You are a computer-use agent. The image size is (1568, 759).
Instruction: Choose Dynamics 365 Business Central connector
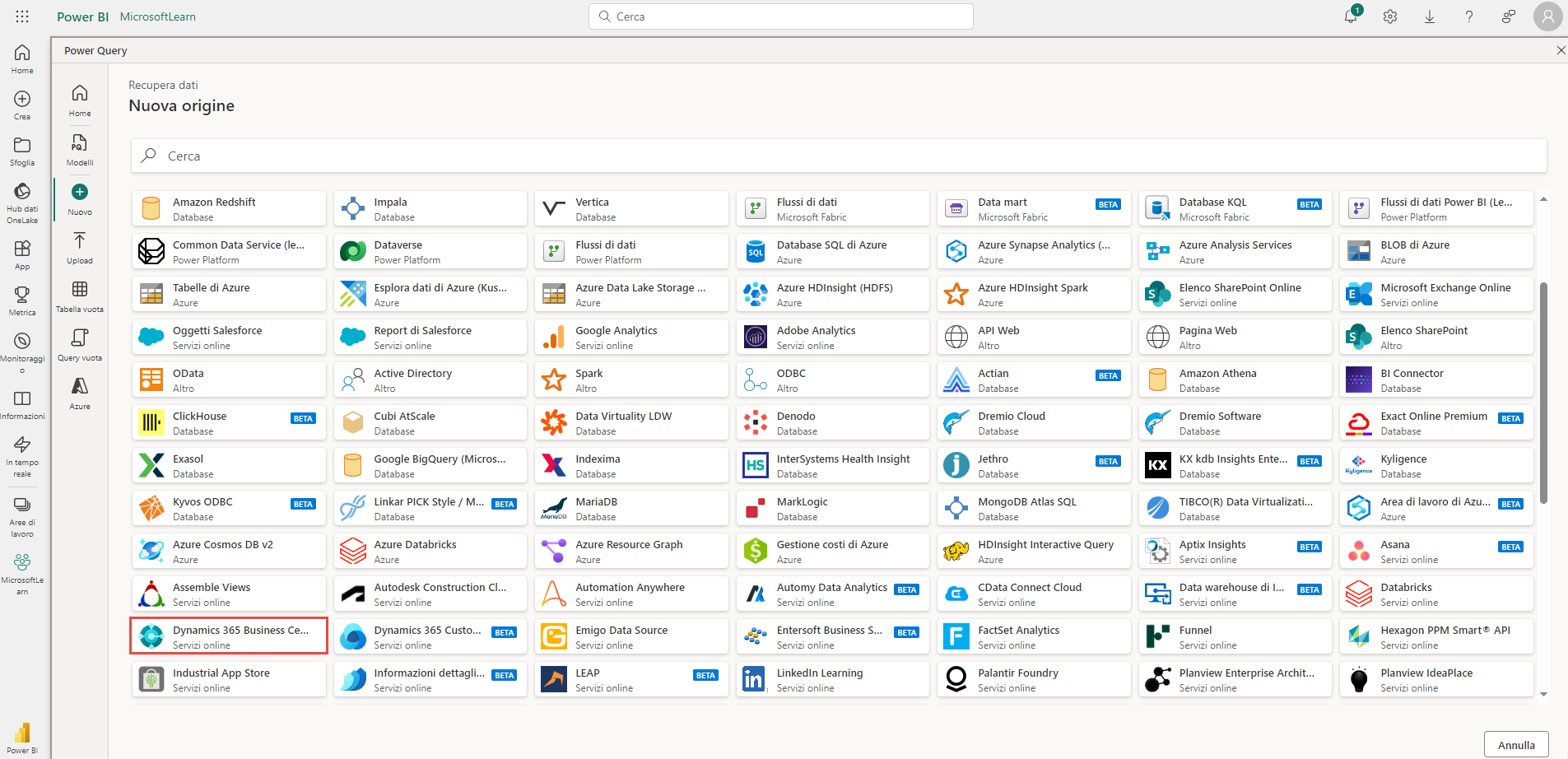tap(229, 636)
